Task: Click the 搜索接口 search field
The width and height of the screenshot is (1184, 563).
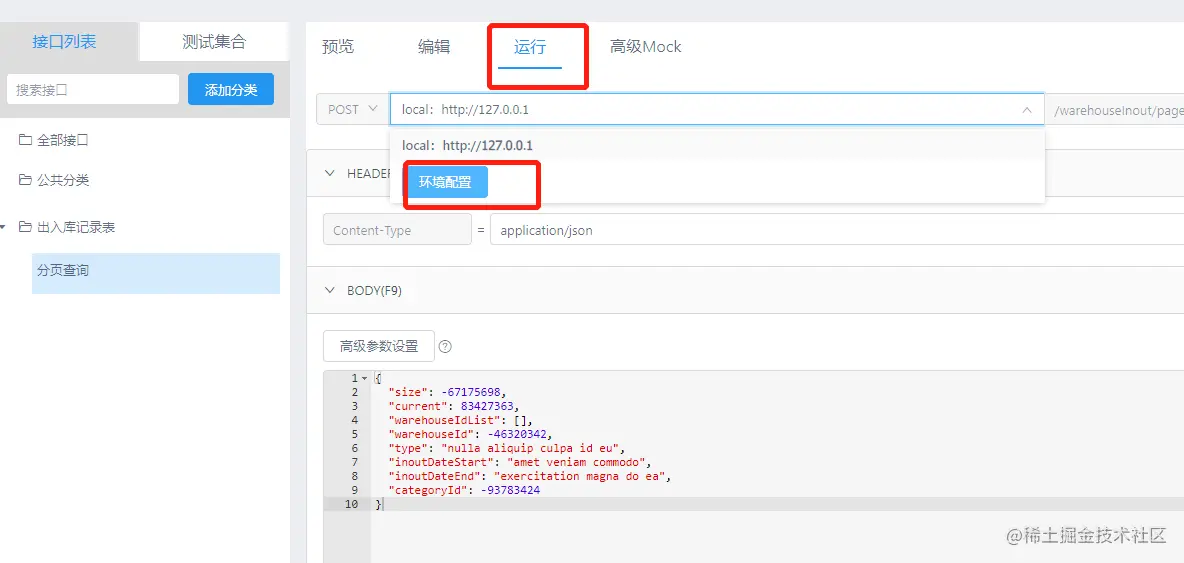Action: (x=93, y=90)
